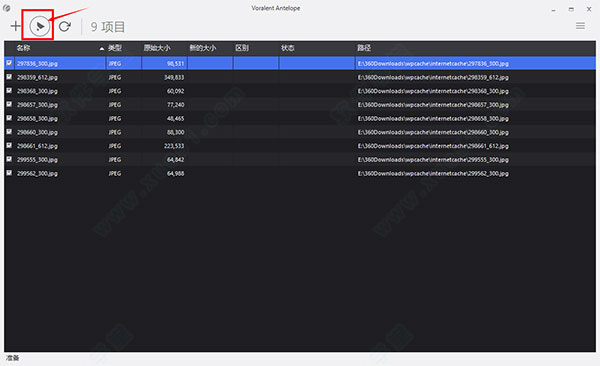Click the circular refresh arrow icon
Image resolution: width=600 pixels, height=366 pixels.
(64, 26)
